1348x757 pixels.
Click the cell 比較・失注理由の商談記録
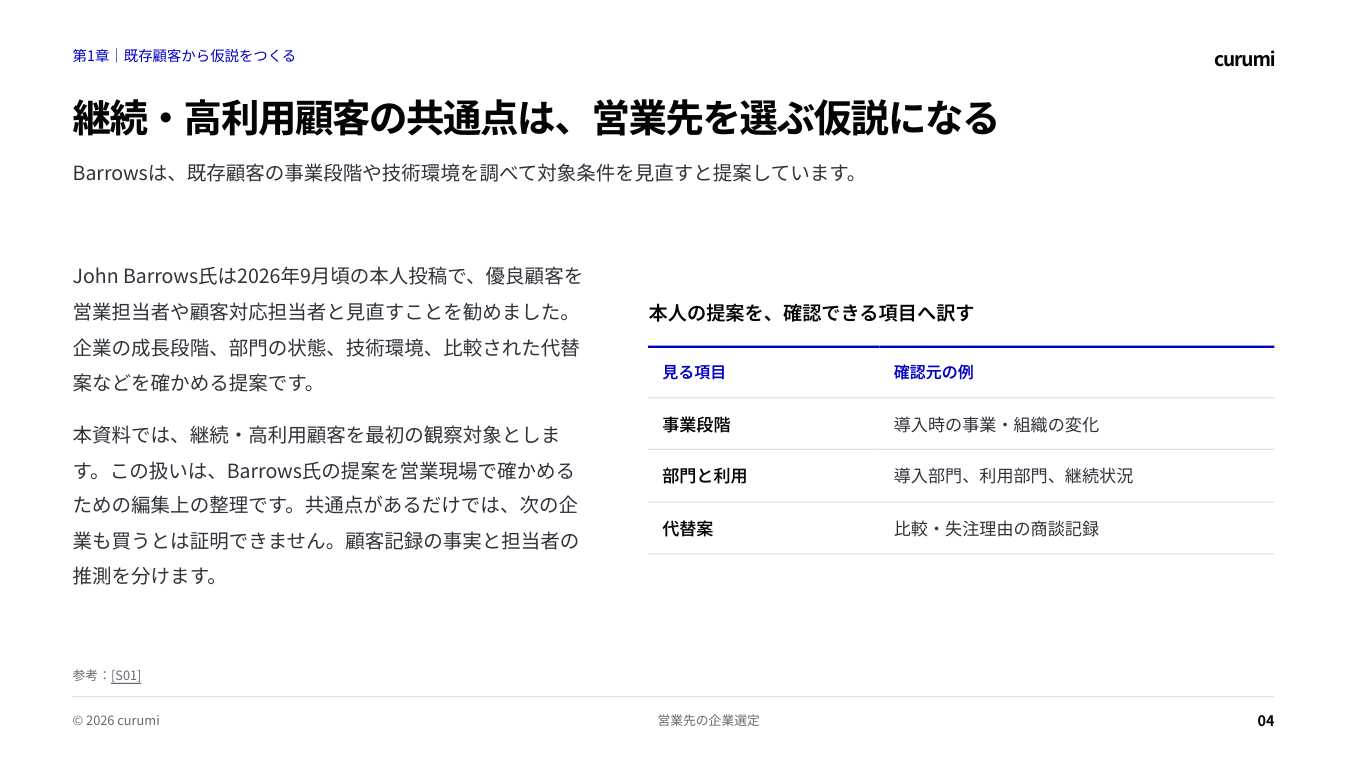(x=996, y=528)
